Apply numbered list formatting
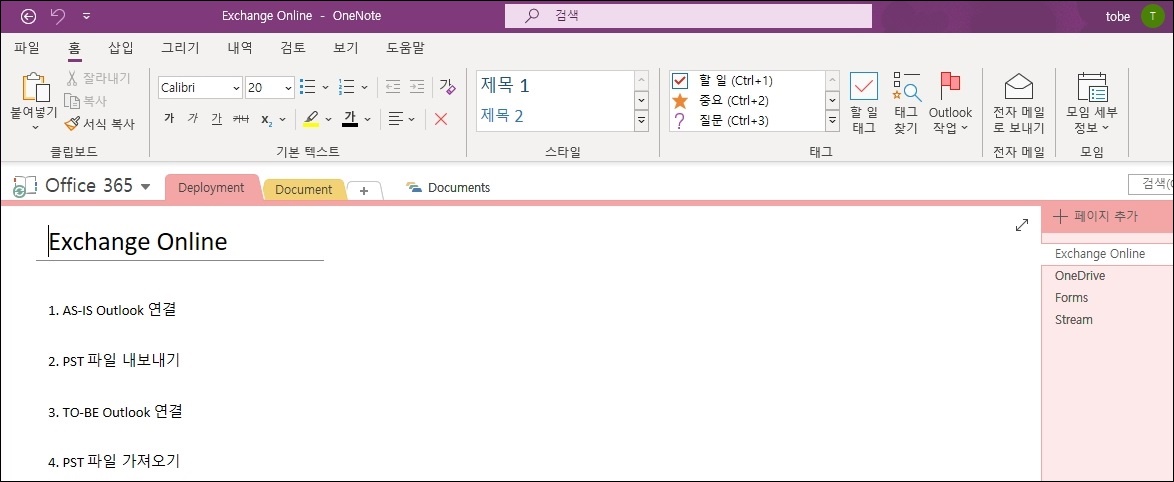Image resolution: width=1174 pixels, height=482 pixels. 347,88
